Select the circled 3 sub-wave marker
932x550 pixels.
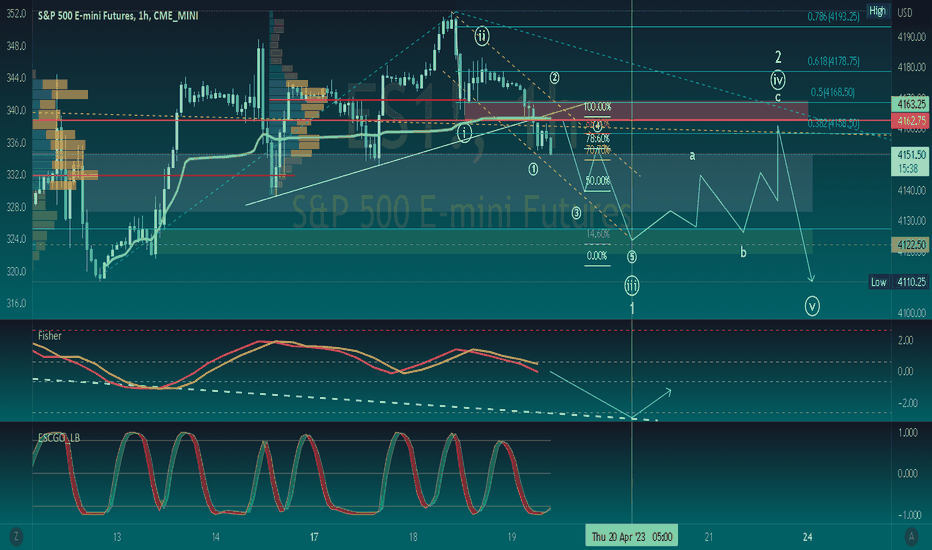[576, 213]
